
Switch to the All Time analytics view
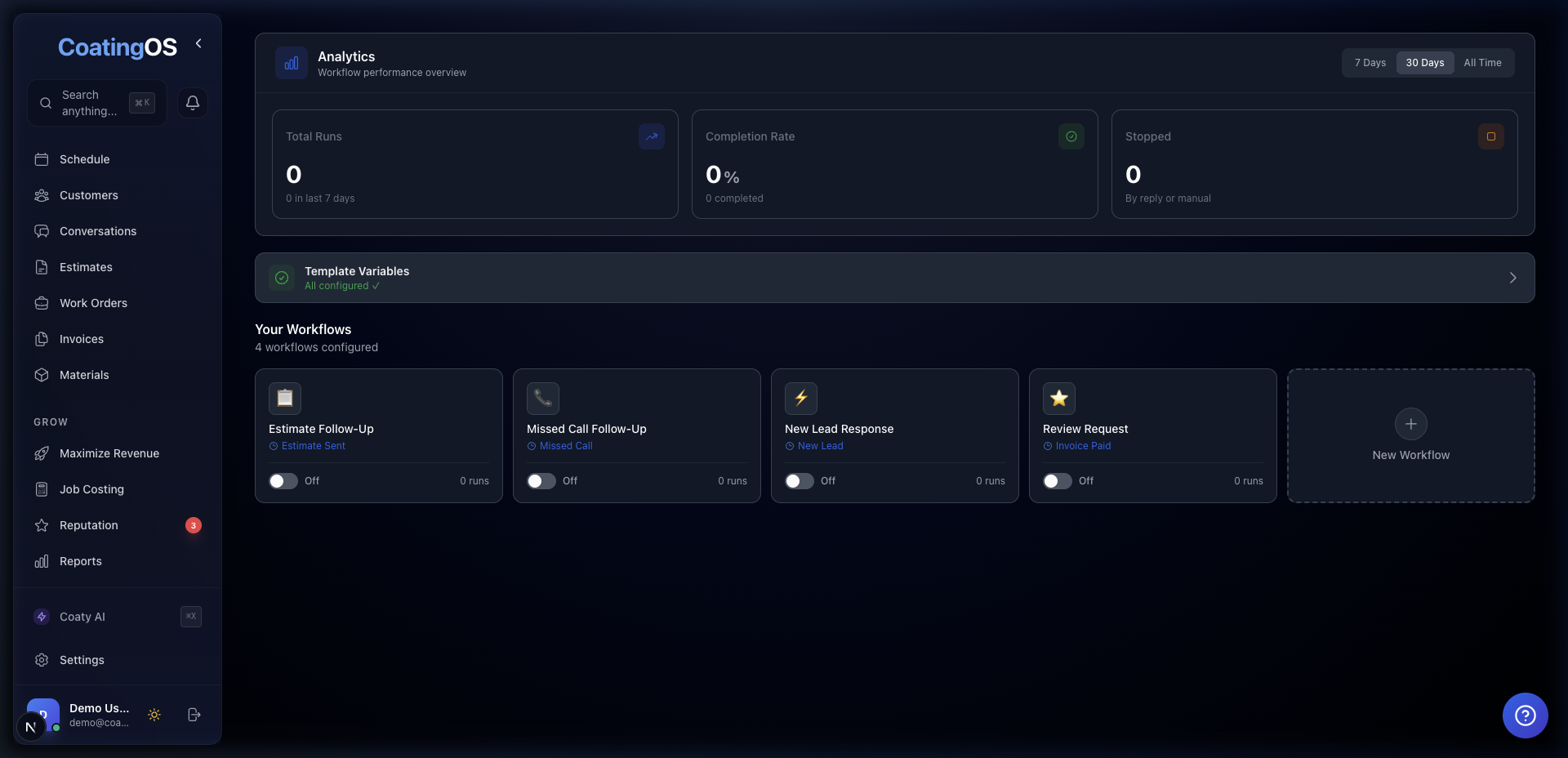click(x=1483, y=62)
